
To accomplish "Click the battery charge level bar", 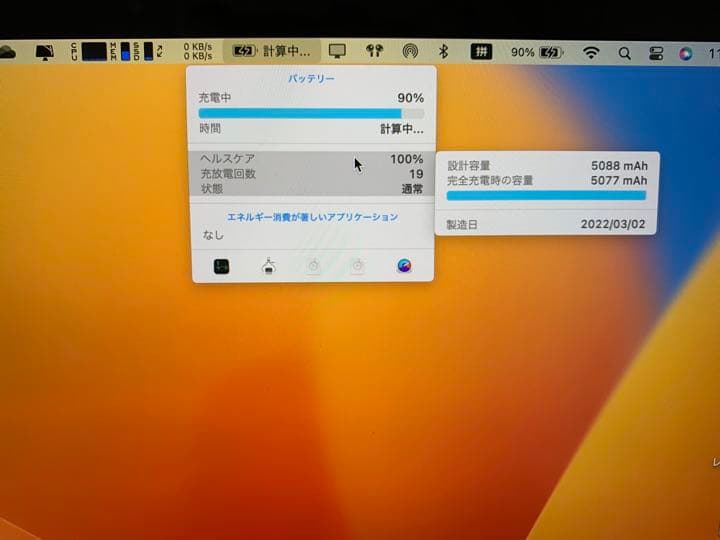I will pos(311,113).
